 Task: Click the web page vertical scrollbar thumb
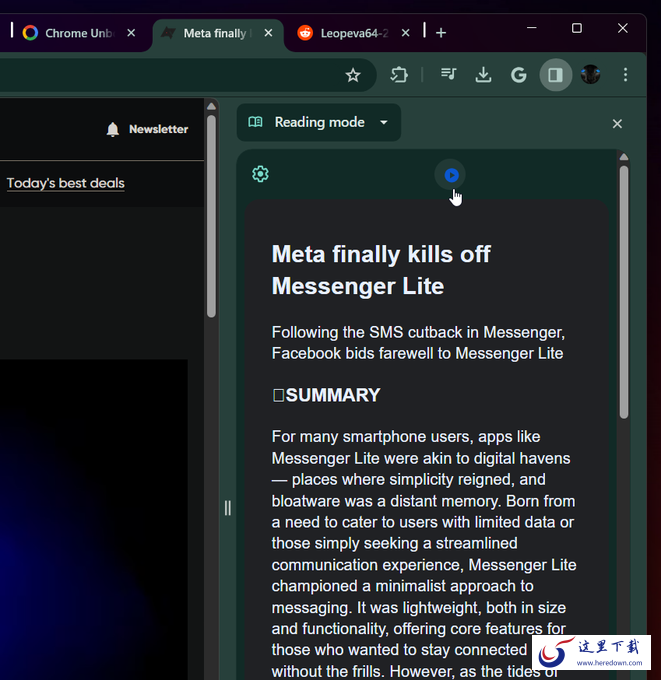[211, 216]
